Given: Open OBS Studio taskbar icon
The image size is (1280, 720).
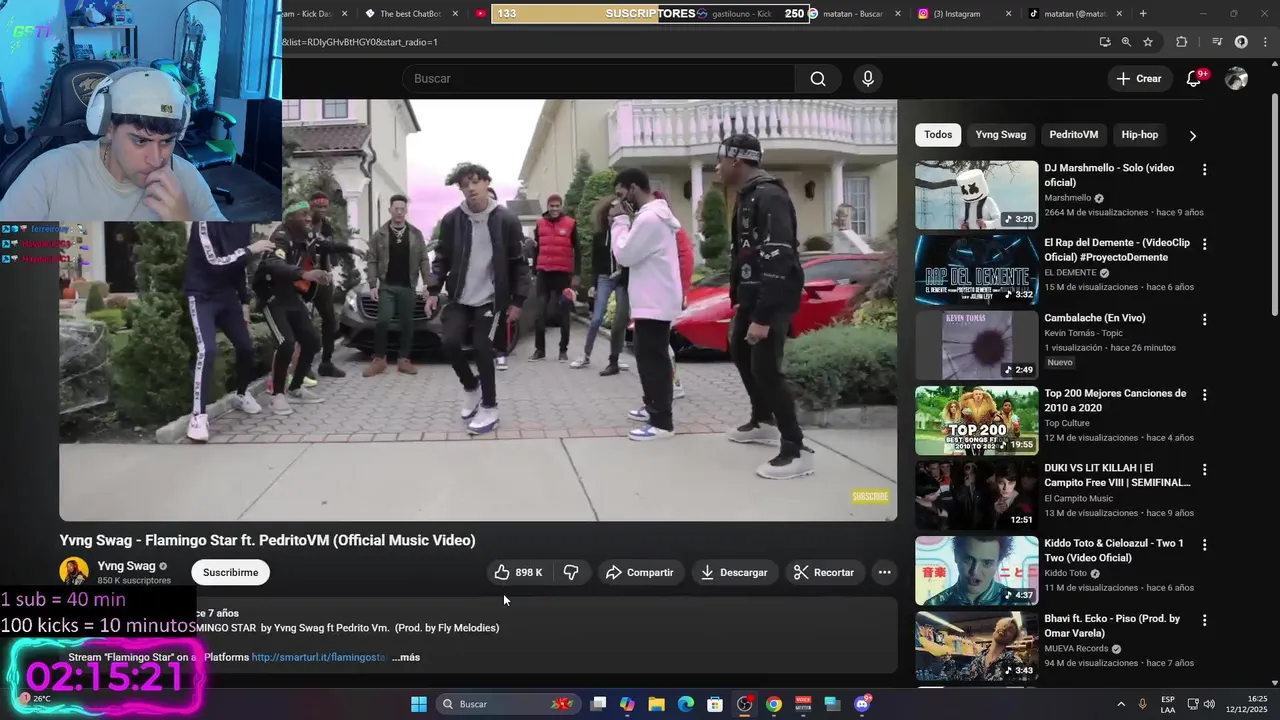Looking at the screenshot, I should (744, 704).
